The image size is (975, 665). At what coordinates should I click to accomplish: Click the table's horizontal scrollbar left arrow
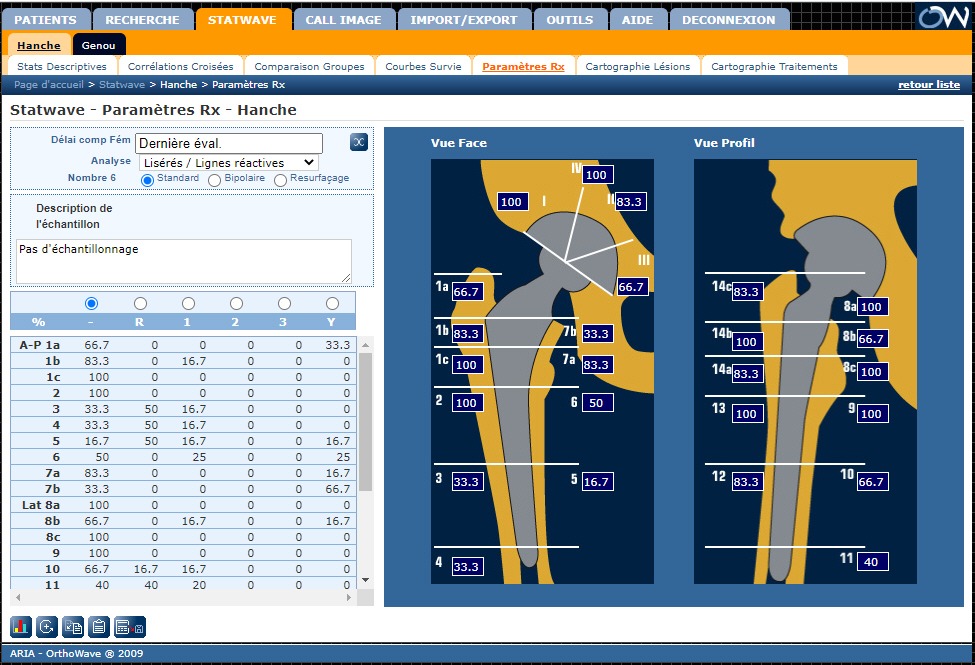coord(18,597)
